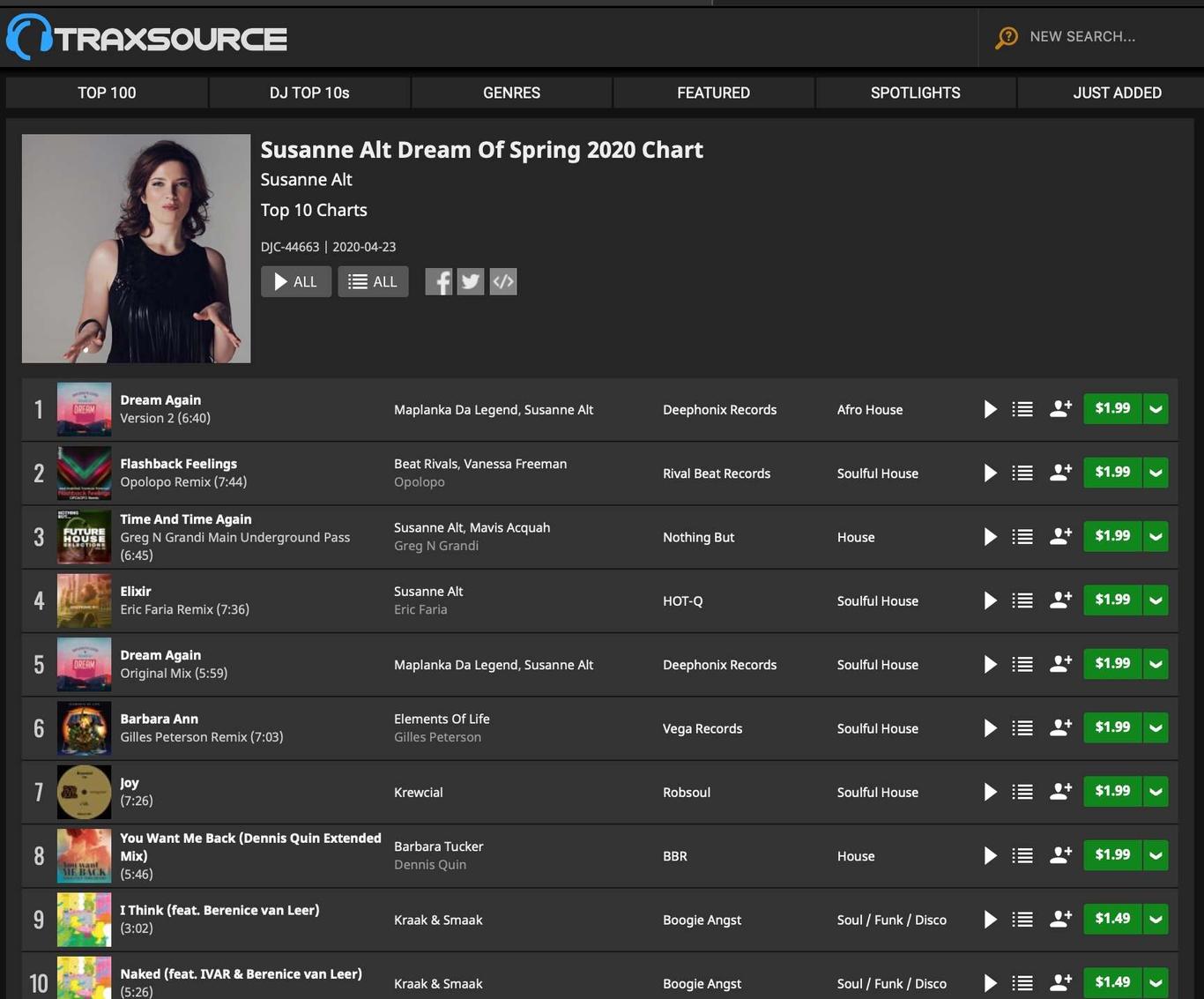Add Dream Again Version 2 to queue
This screenshot has height=999, width=1204.
pos(1022,409)
